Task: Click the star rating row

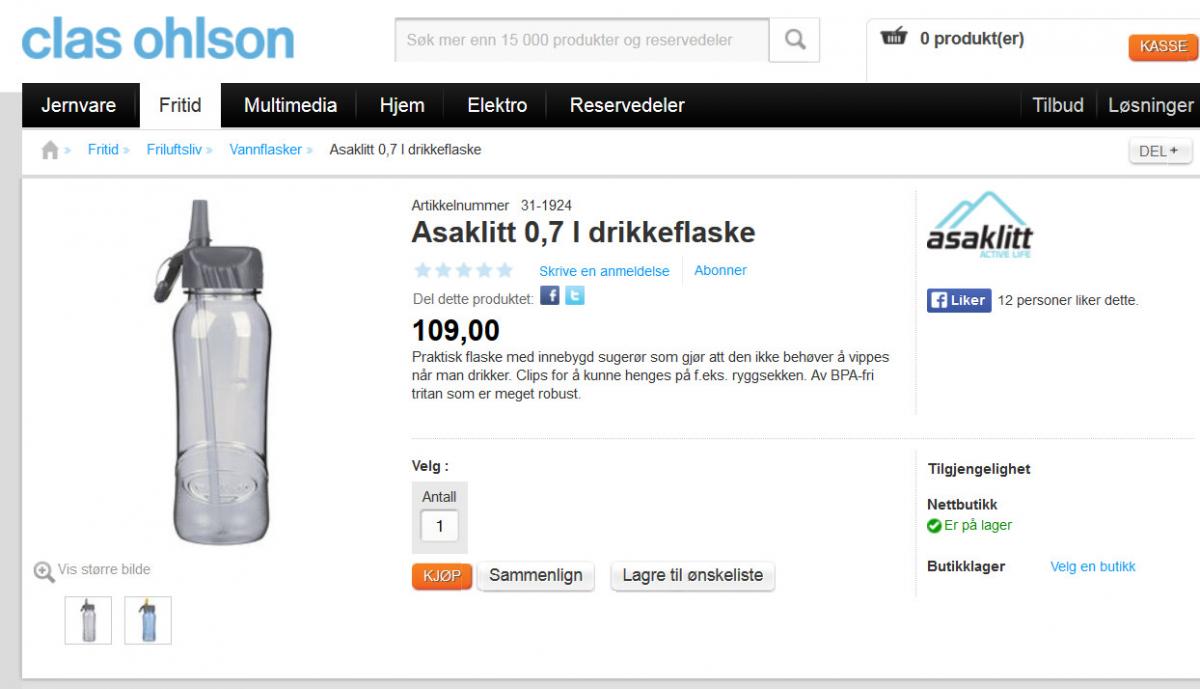Action: coord(464,270)
